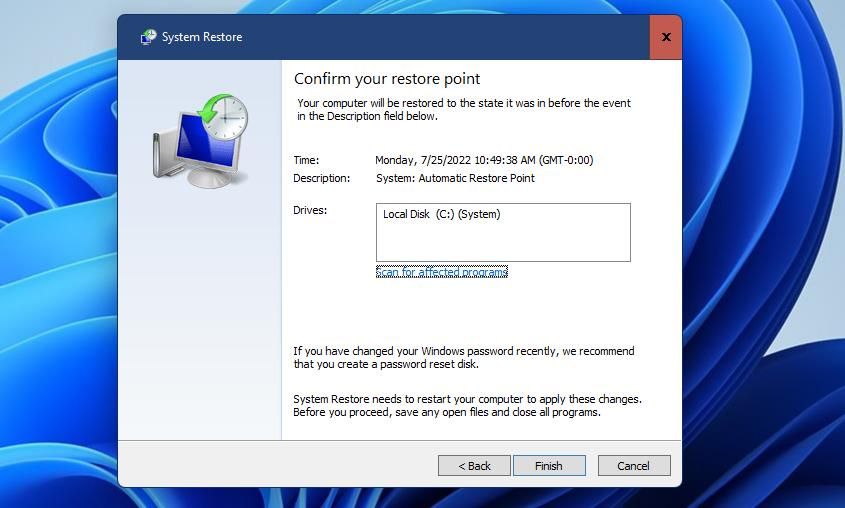Go back with the < Back button
Screen dimensions: 845x508
[x=474, y=465]
